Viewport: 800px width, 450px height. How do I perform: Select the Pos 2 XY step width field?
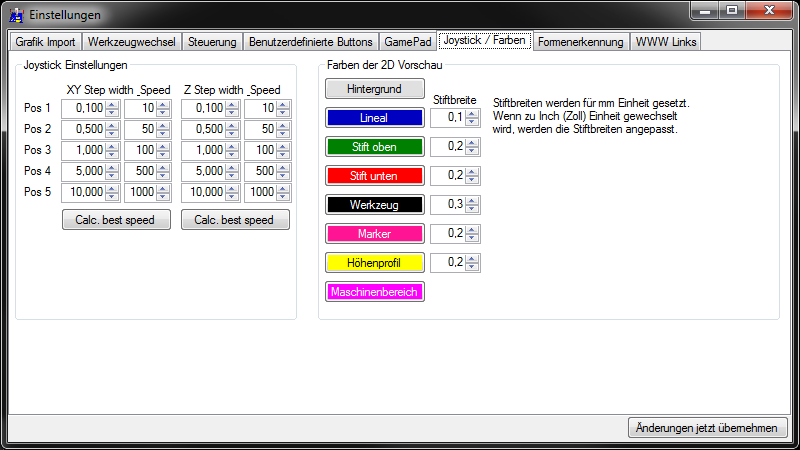coord(84,129)
